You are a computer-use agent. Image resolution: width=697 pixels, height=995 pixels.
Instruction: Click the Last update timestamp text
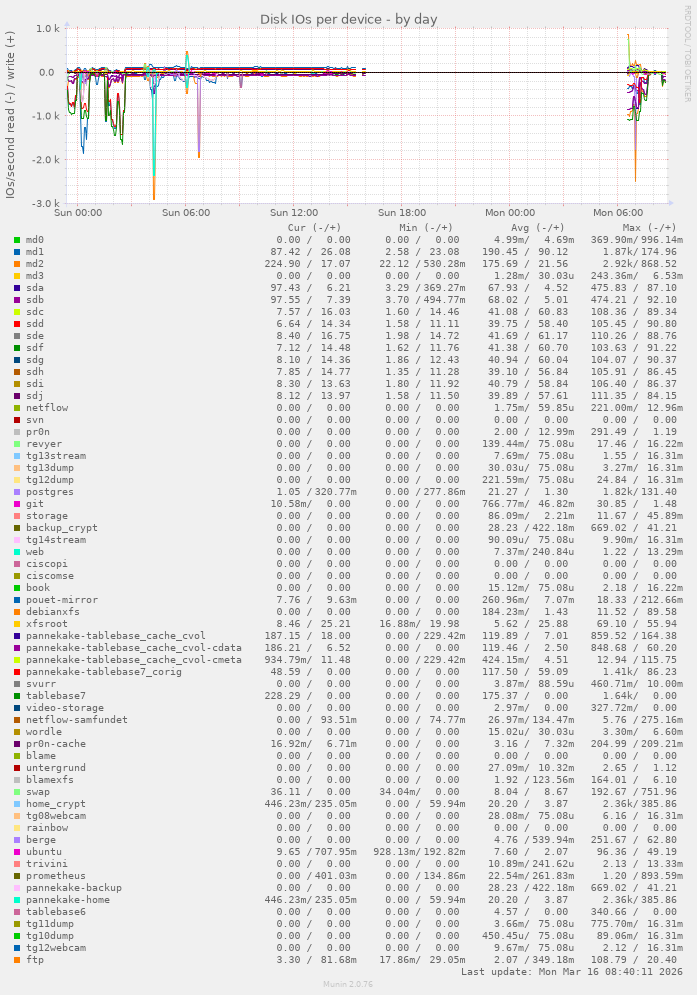572,972
